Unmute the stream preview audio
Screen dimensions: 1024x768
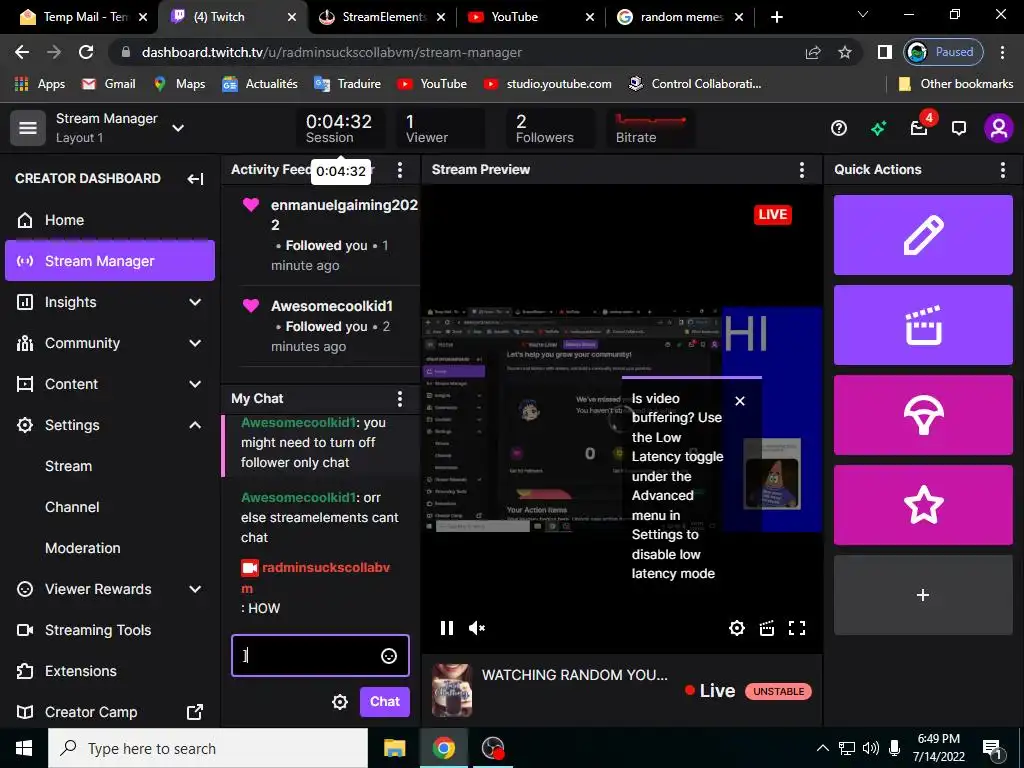(x=477, y=628)
